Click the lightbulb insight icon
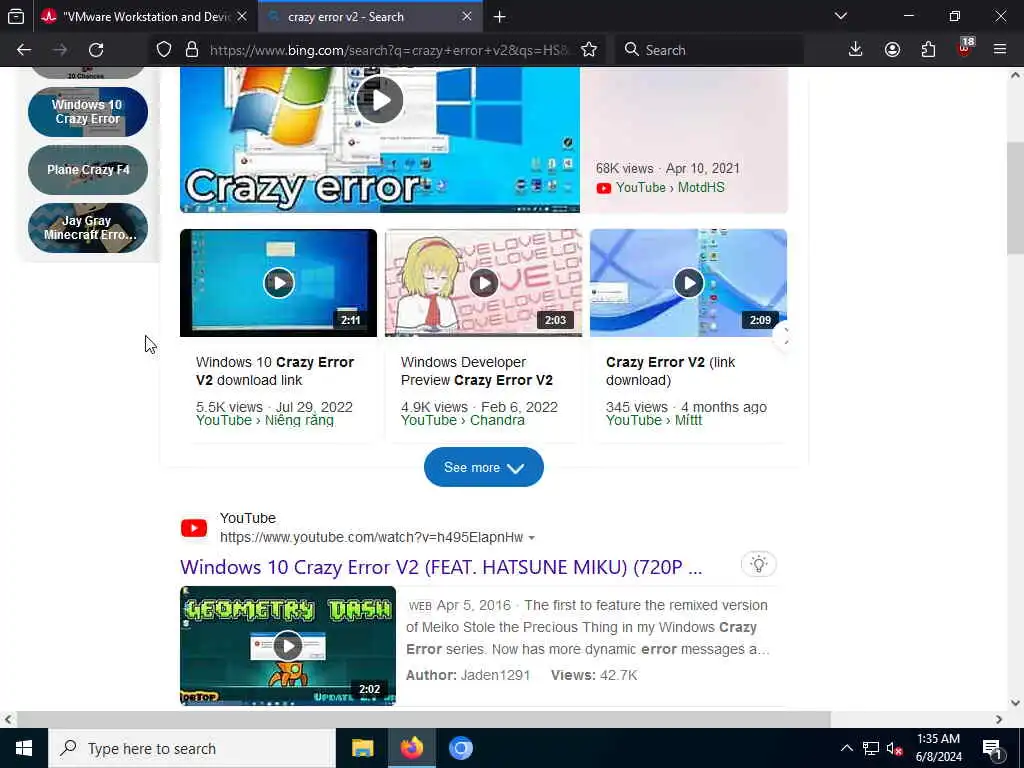 [x=758, y=564]
